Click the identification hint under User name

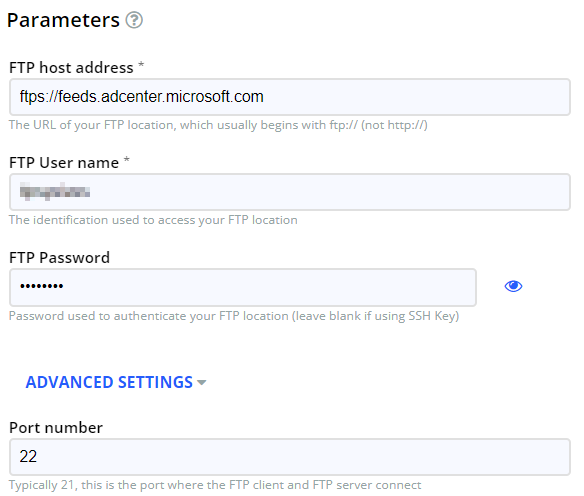[153, 220]
